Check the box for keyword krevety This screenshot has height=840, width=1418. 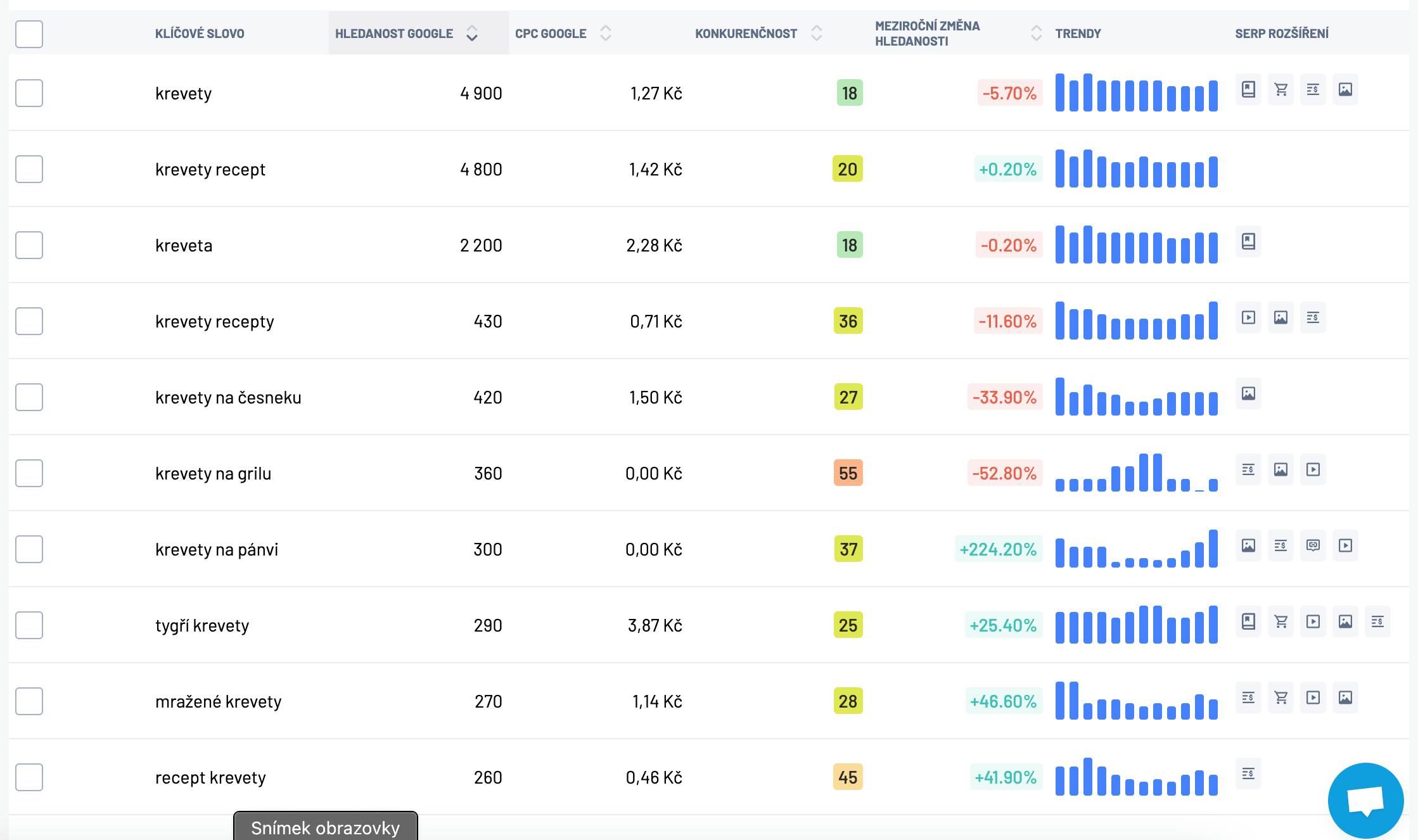pos(29,93)
